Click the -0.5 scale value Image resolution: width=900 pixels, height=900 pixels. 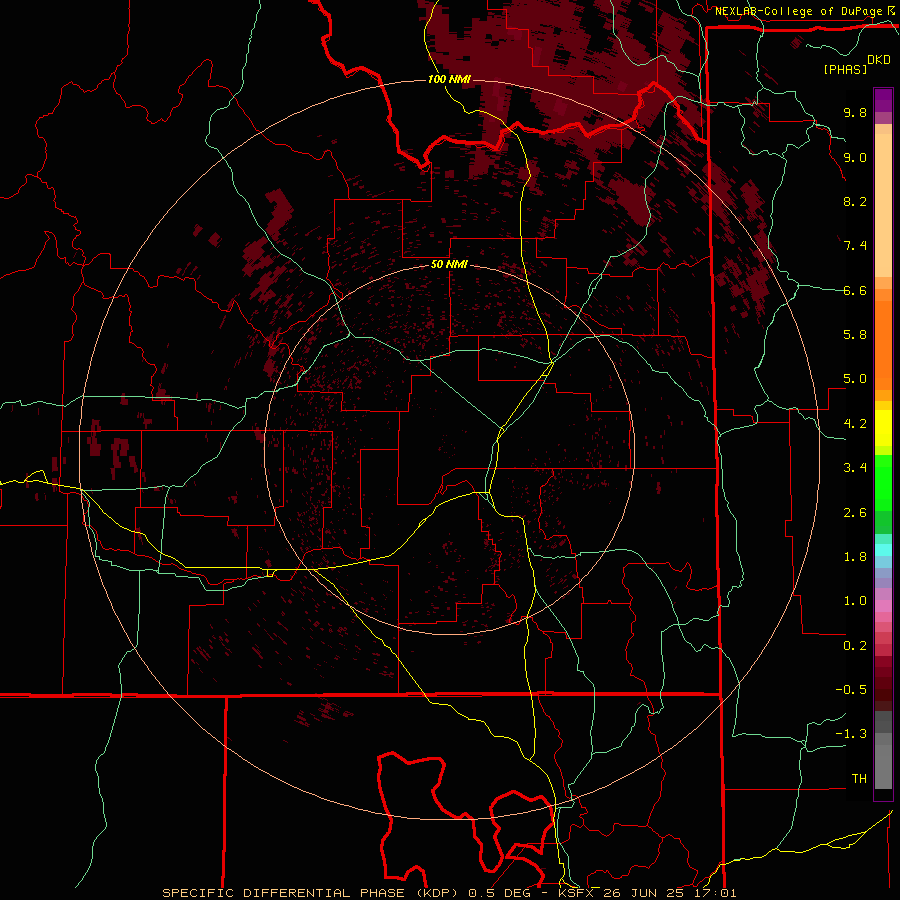pos(851,690)
